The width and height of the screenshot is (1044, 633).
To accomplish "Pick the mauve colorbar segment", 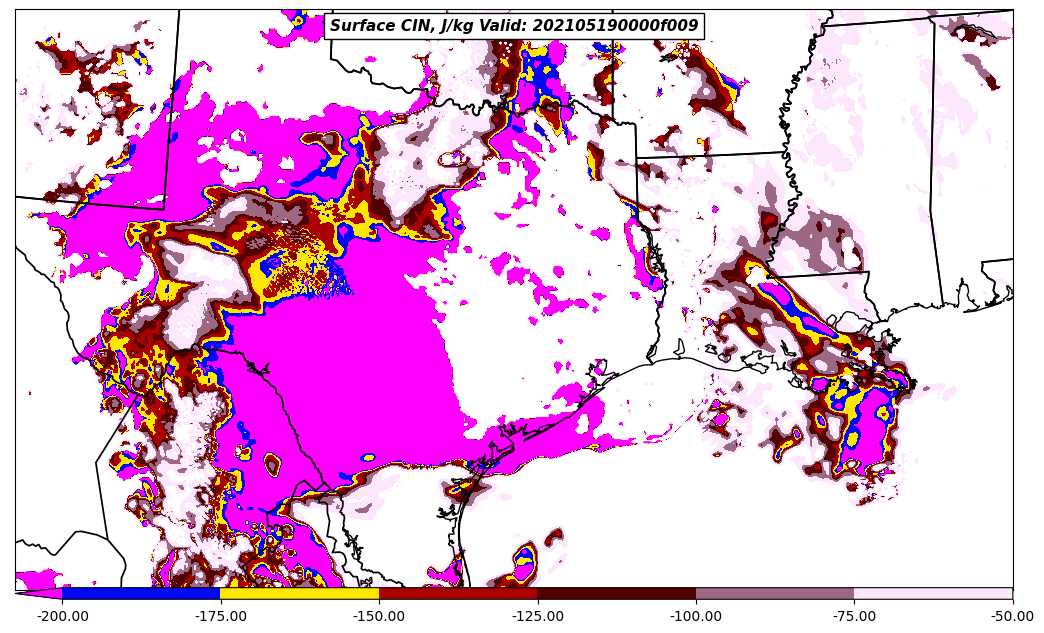I will point(775,593).
